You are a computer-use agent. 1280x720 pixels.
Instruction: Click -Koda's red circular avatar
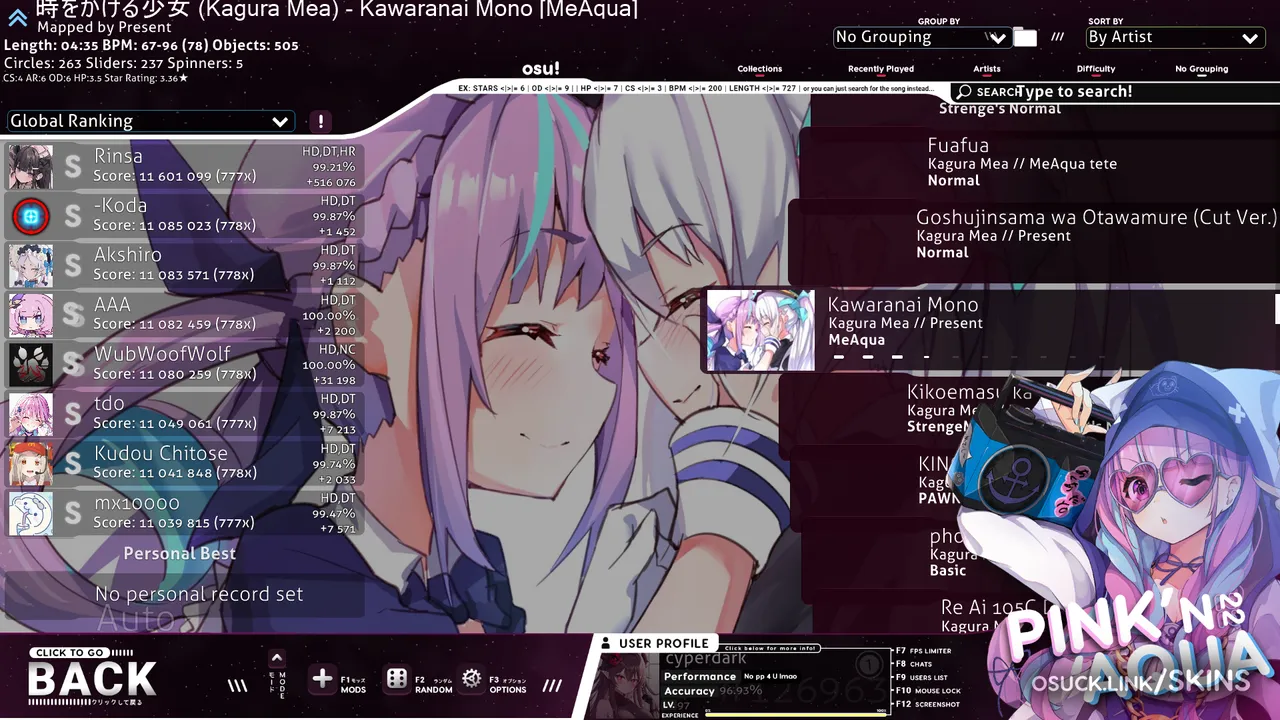31,216
